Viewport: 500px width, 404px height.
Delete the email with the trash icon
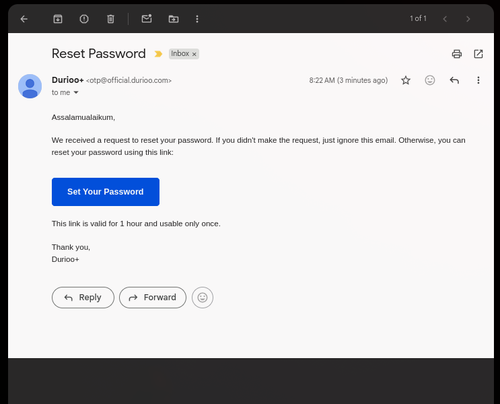point(111,19)
